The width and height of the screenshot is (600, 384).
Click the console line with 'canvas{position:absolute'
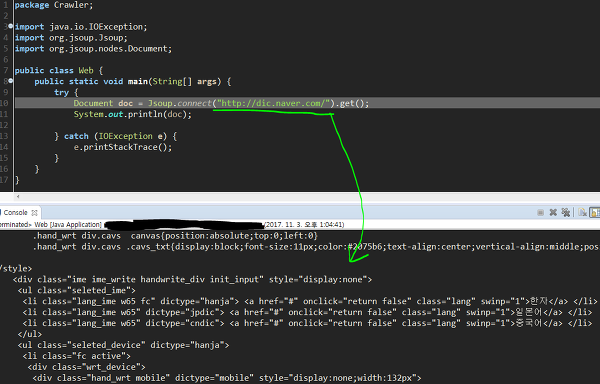tap(175, 236)
